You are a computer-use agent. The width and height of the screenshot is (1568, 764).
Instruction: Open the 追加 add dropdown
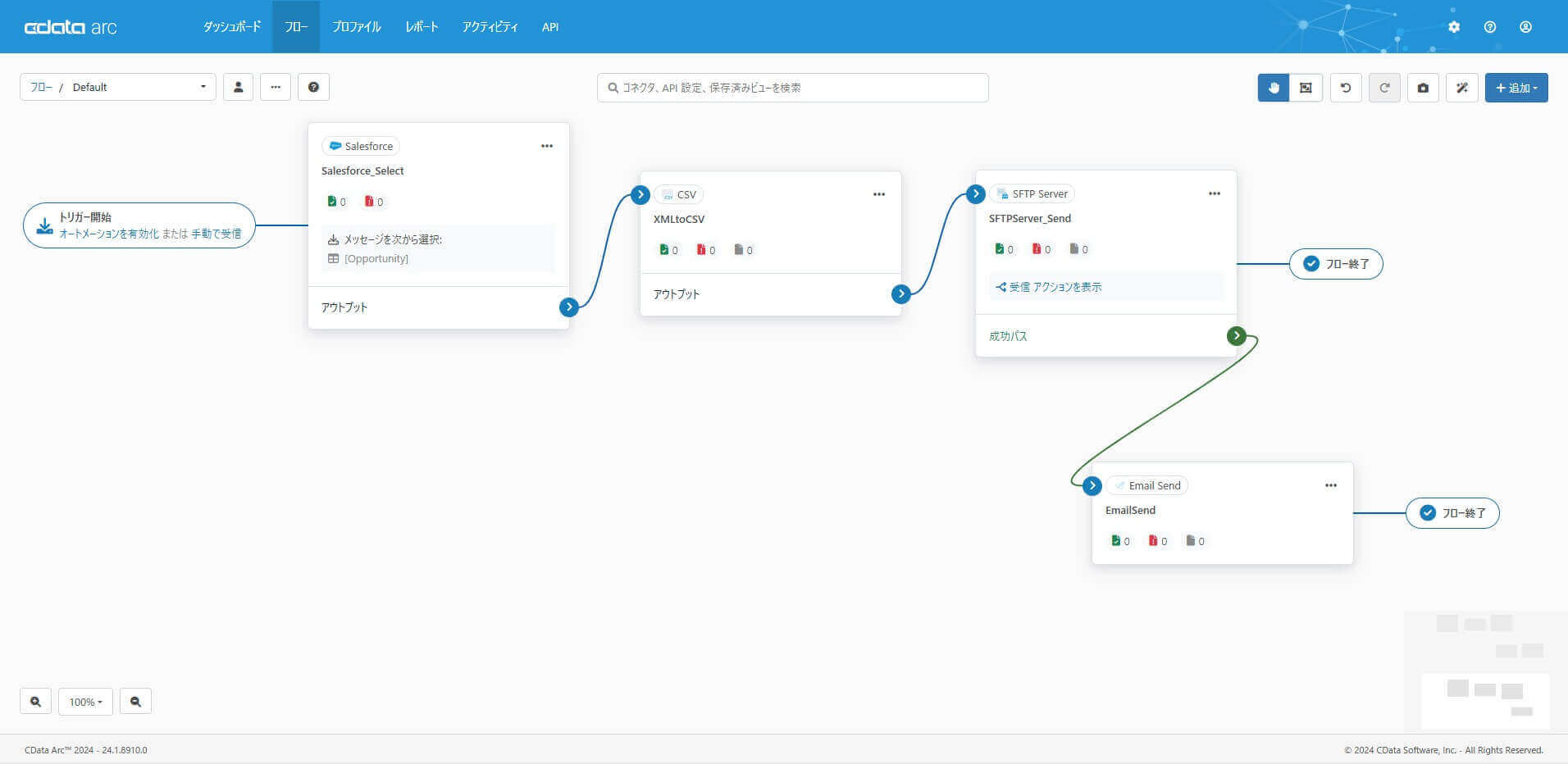pyautogui.click(x=1516, y=88)
